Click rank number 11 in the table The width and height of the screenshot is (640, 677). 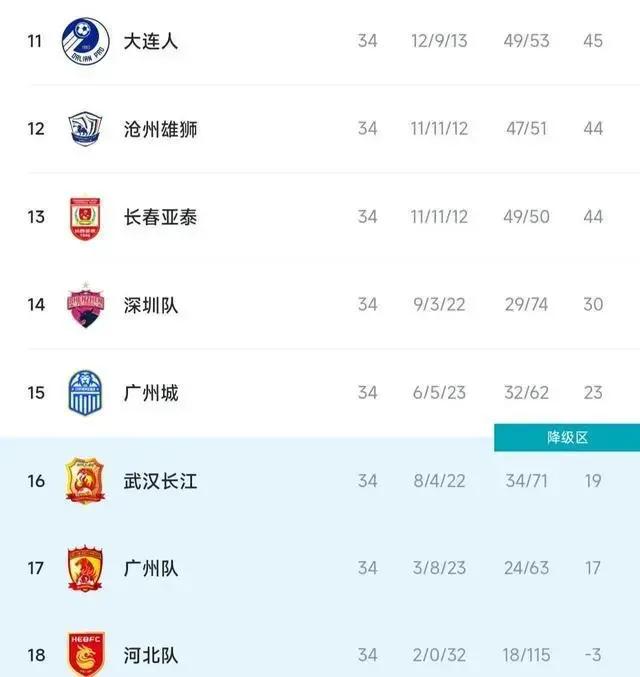36,42
